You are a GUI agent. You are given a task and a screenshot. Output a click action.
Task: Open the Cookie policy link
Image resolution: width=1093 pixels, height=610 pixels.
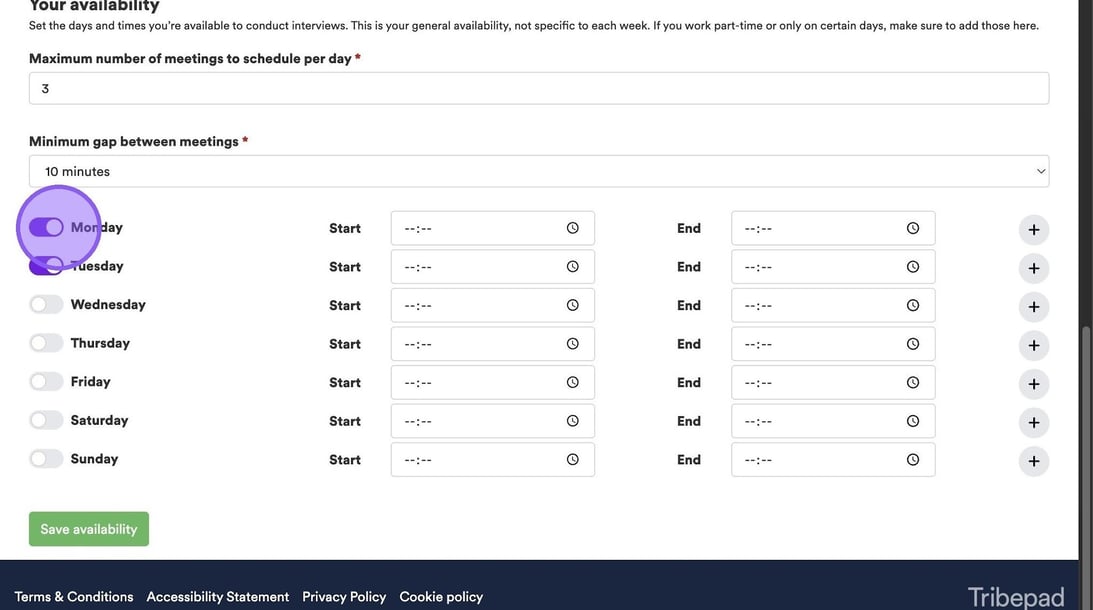pos(441,597)
